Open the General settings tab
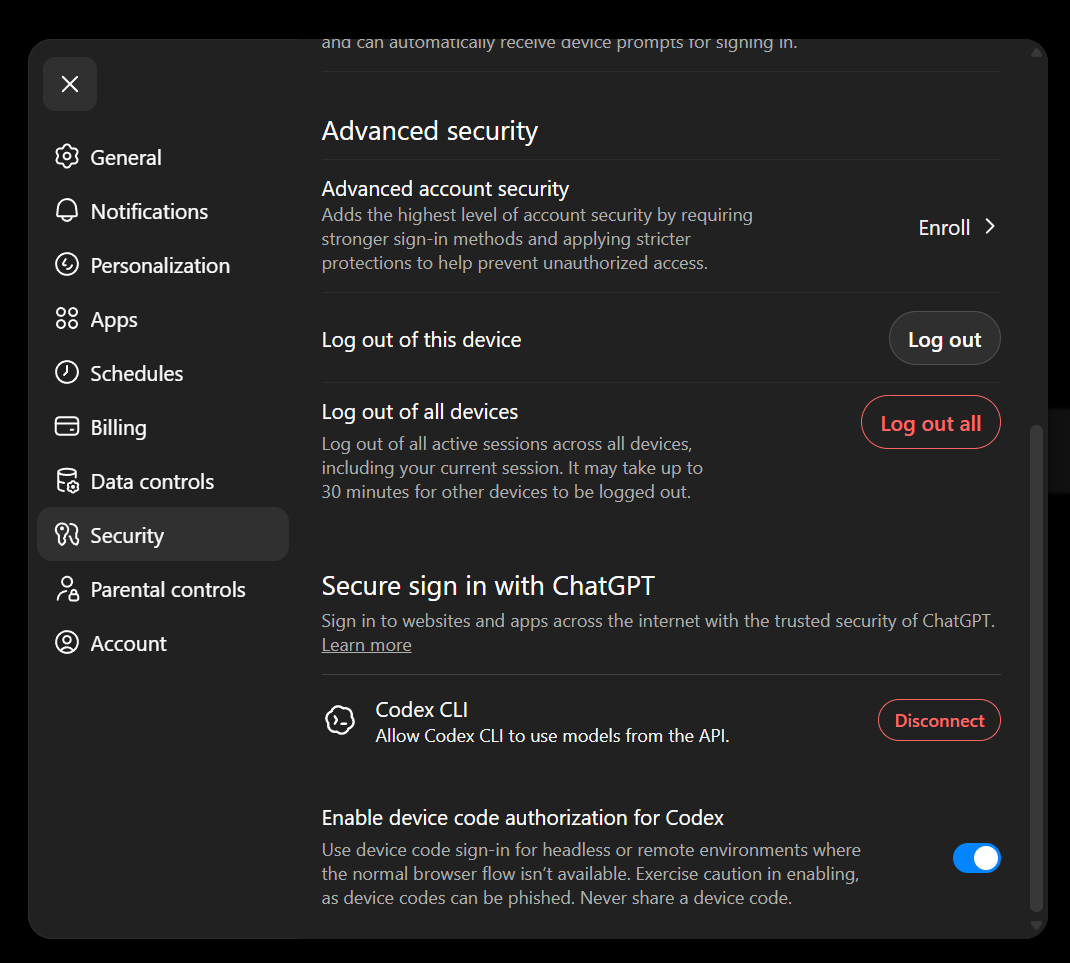The image size is (1070, 963). coord(162,157)
